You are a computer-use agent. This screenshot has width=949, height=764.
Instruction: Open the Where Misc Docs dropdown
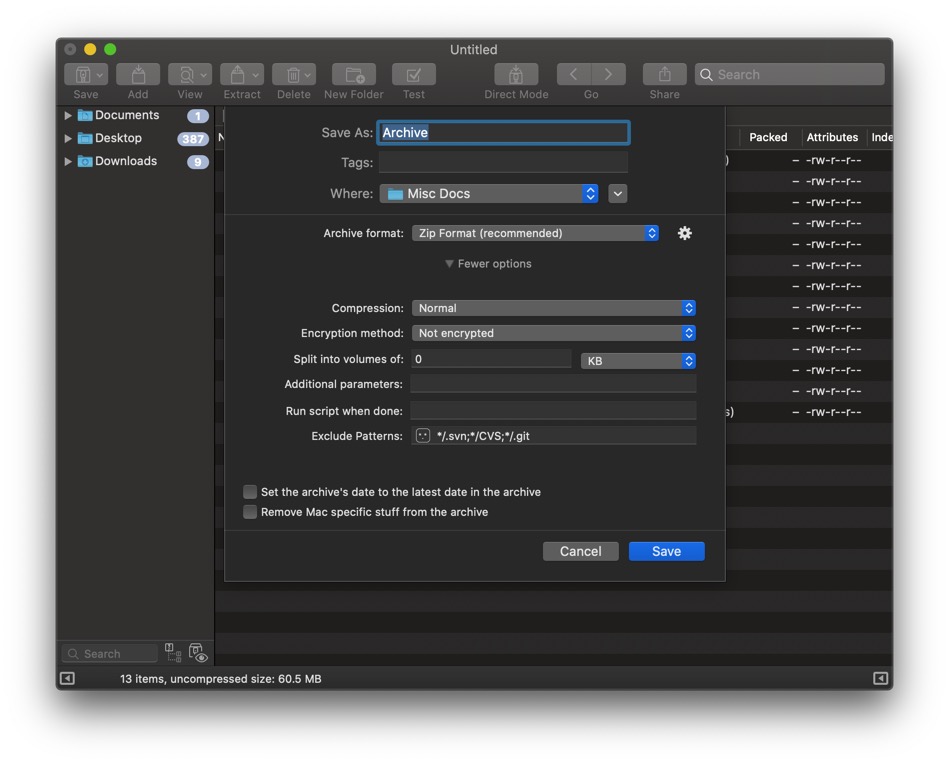point(489,194)
